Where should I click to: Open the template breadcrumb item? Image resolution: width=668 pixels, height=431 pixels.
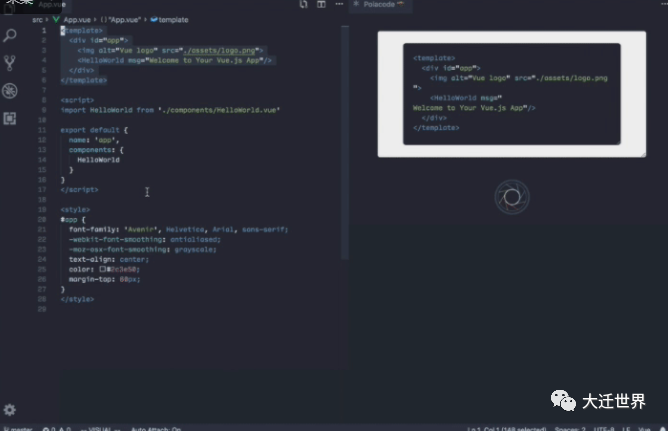click(170, 20)
